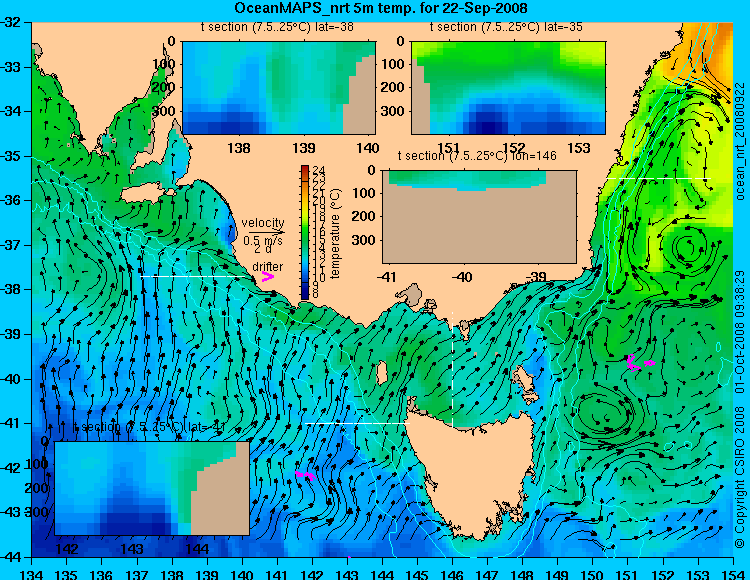
Task: Click the white dashed lat=-38 section line
Action: pos(196,276)
